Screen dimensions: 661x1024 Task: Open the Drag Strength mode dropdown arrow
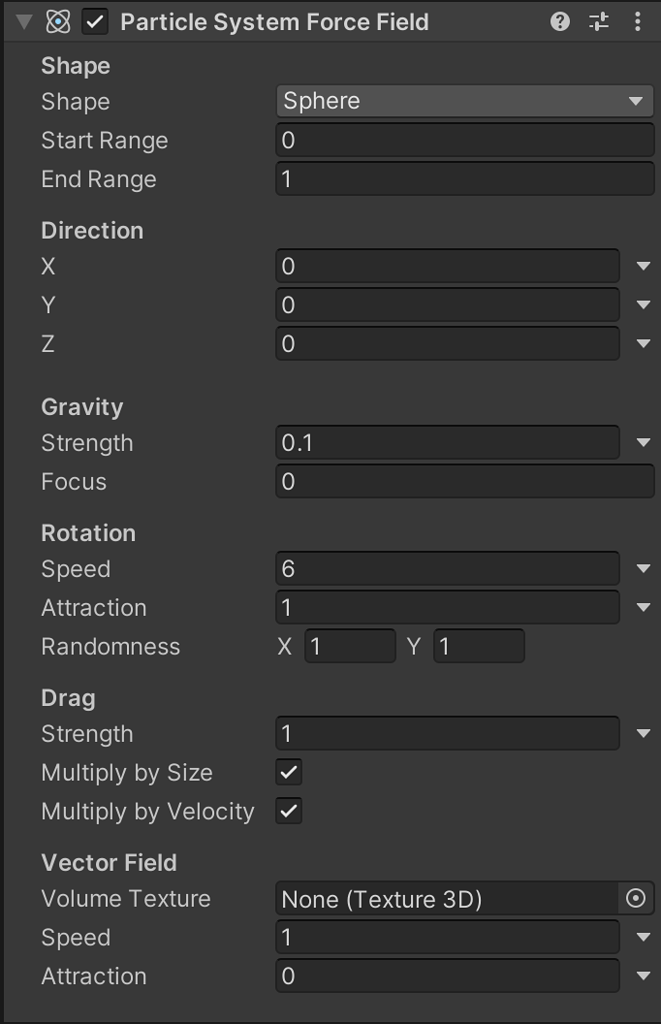(x=642, y=734)
